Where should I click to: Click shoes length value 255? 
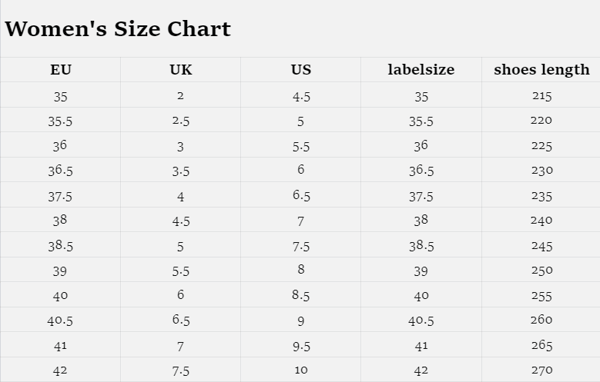pyautogui.click(x=541, y=296)
